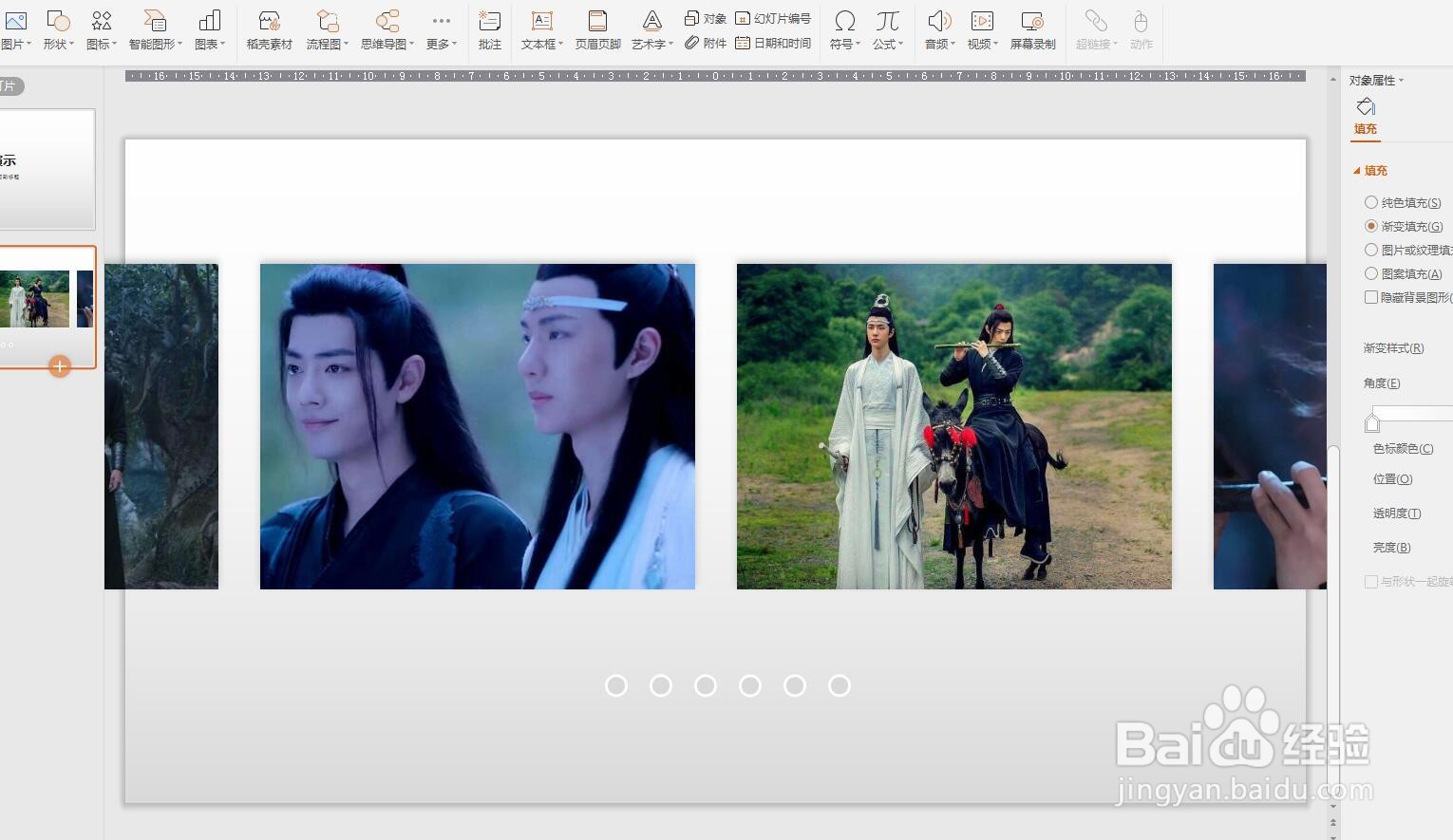Select the second slide thumbnail

click(47, 307)
